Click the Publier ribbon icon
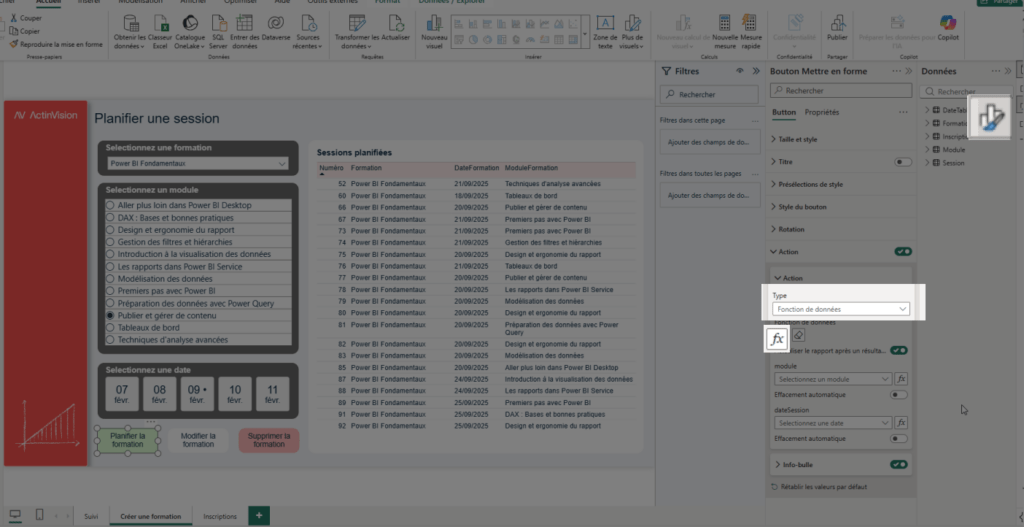1024x527 pixels. [x=837, y=30]
